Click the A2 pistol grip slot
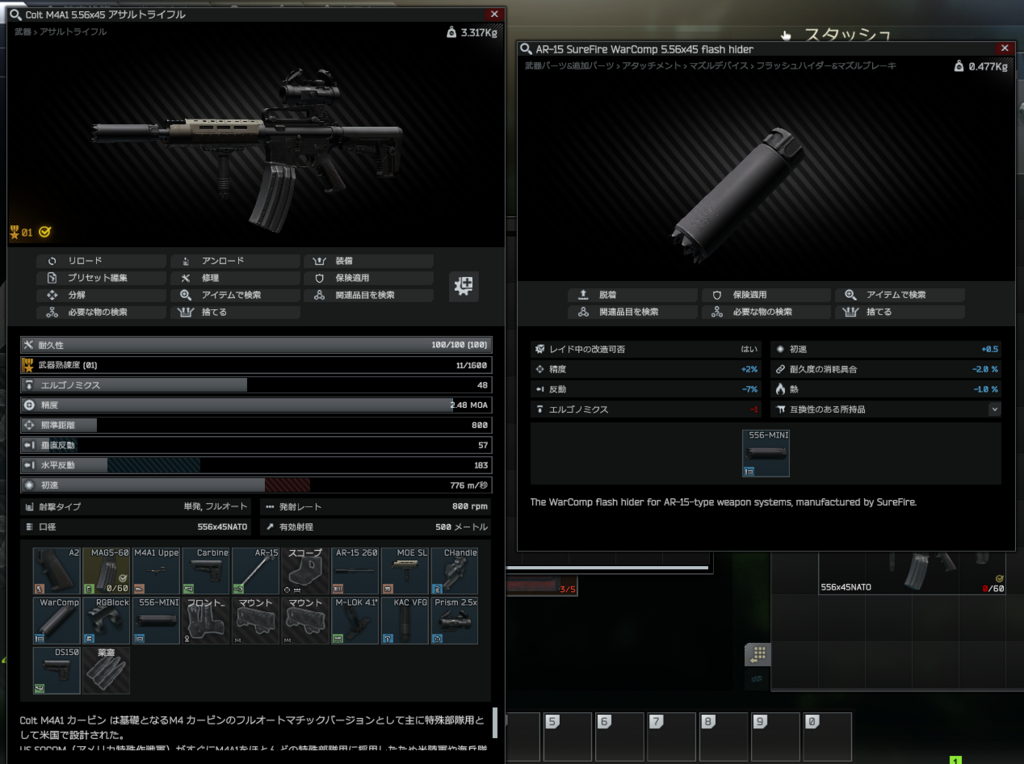 (58, 571)
